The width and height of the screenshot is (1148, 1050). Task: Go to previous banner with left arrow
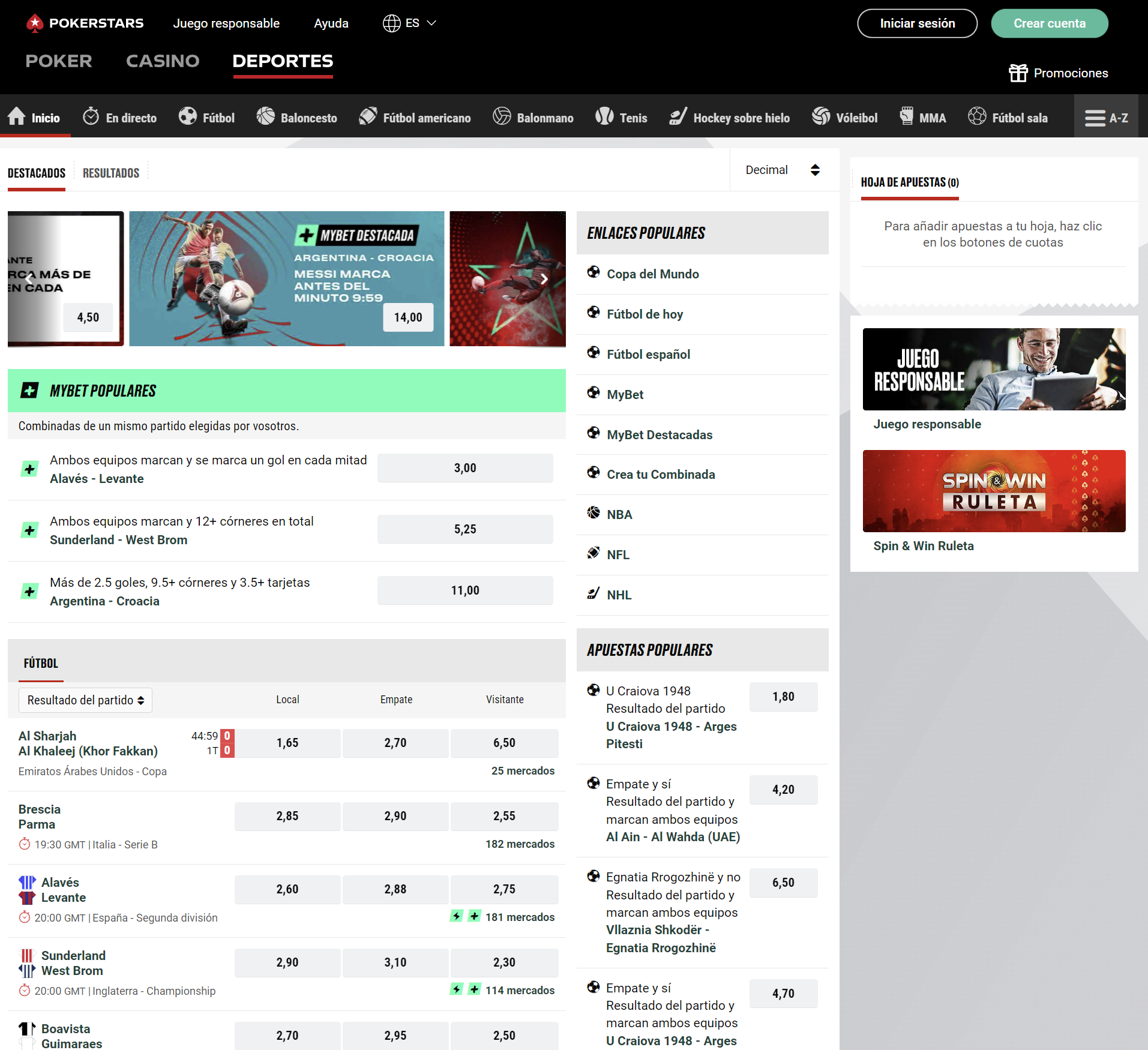tap(29, 279)
